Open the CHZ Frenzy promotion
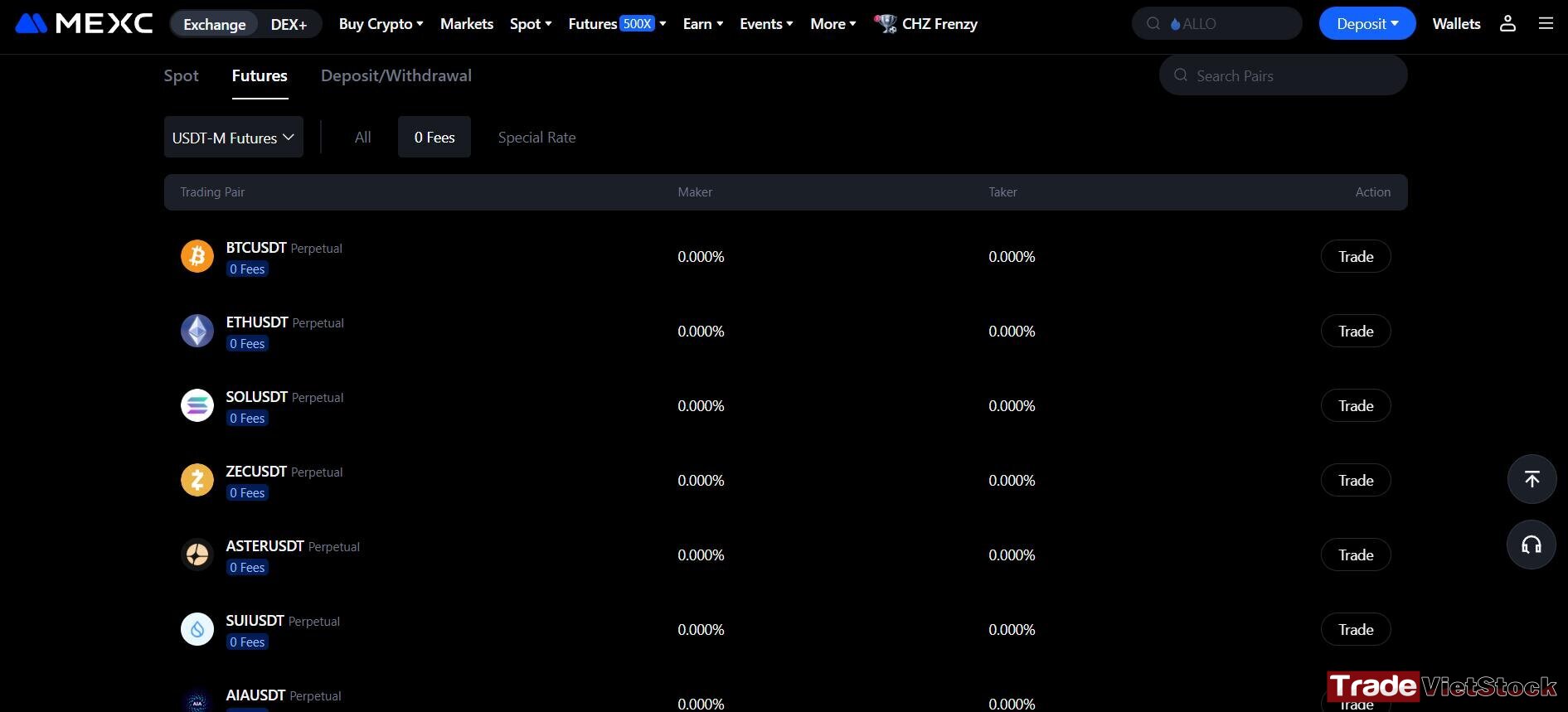The width and height of the screenshot is (1568, 712). pos(926,24)
